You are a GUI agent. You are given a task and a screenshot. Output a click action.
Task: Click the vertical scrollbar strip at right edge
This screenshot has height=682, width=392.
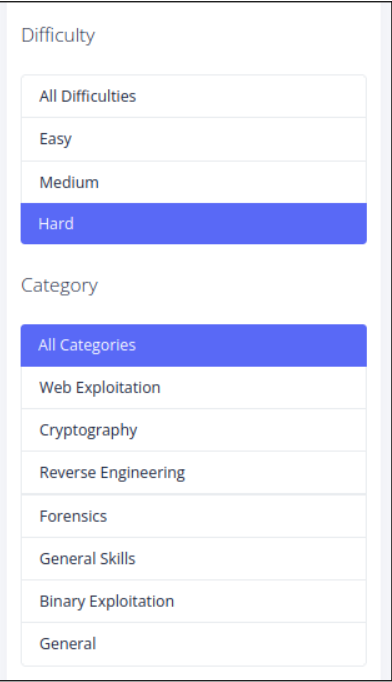coord(386,341)
